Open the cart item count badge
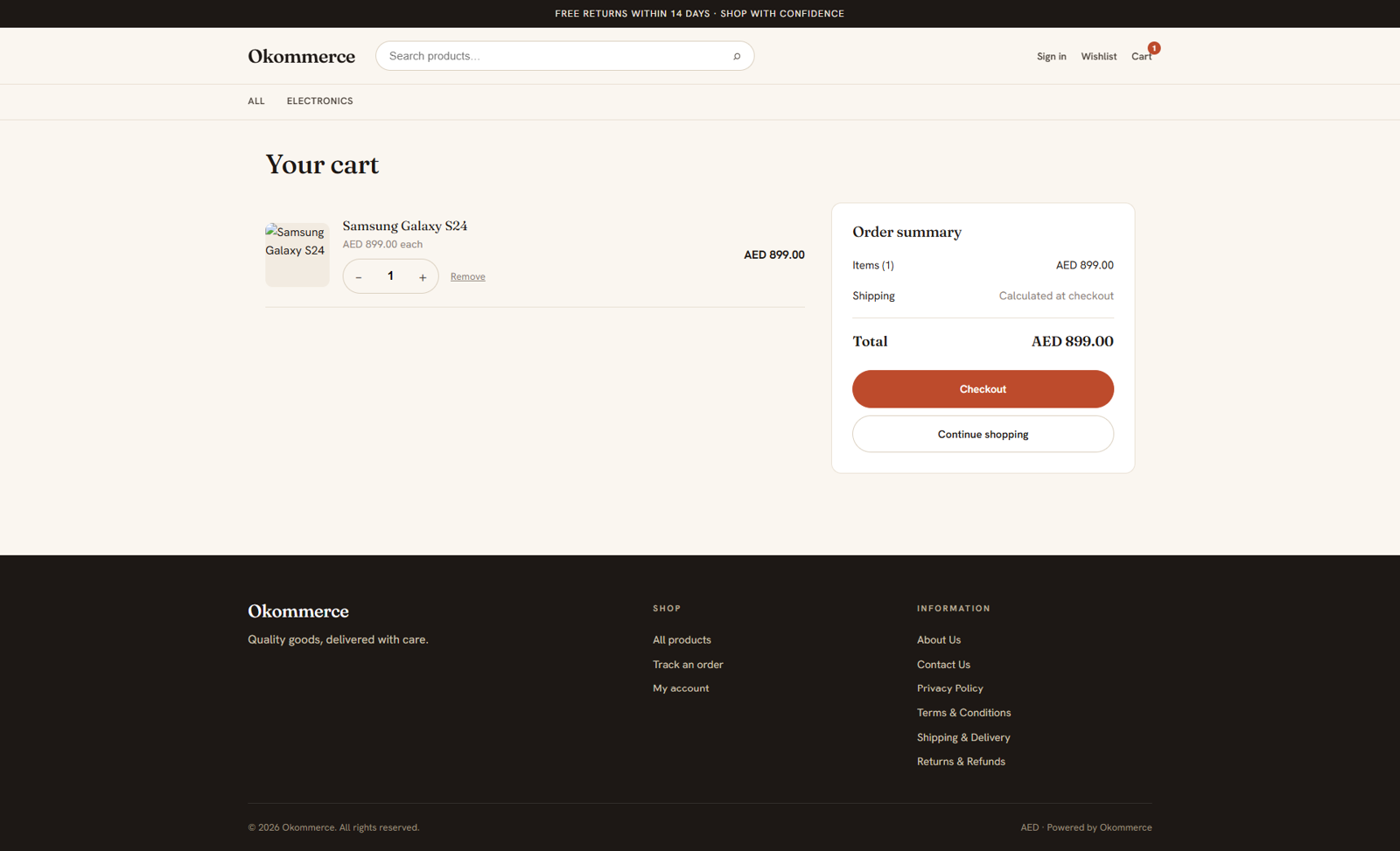 pyautogui.click(x=1154, y=48)
